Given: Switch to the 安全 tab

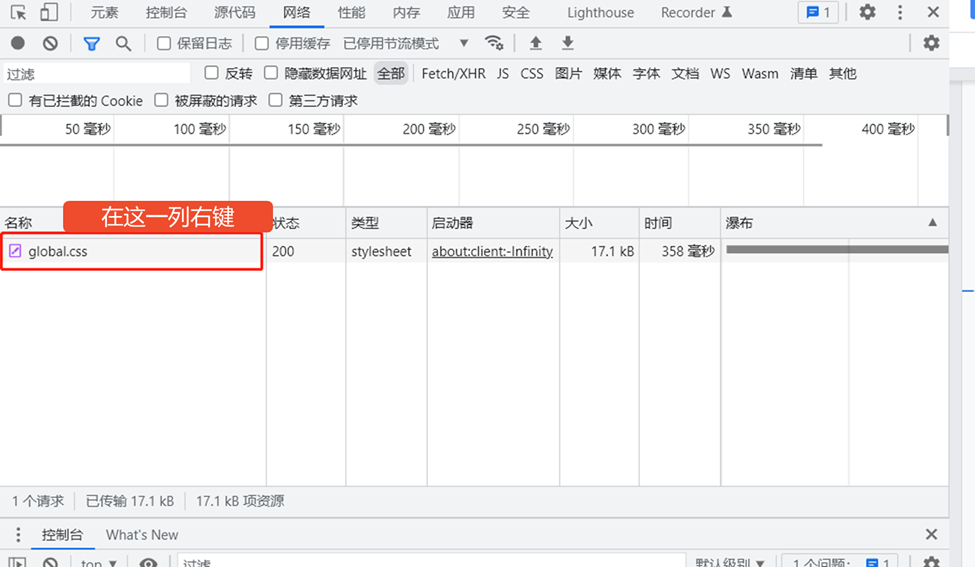Looking at the screenshot, I should [x=515, y=12].
